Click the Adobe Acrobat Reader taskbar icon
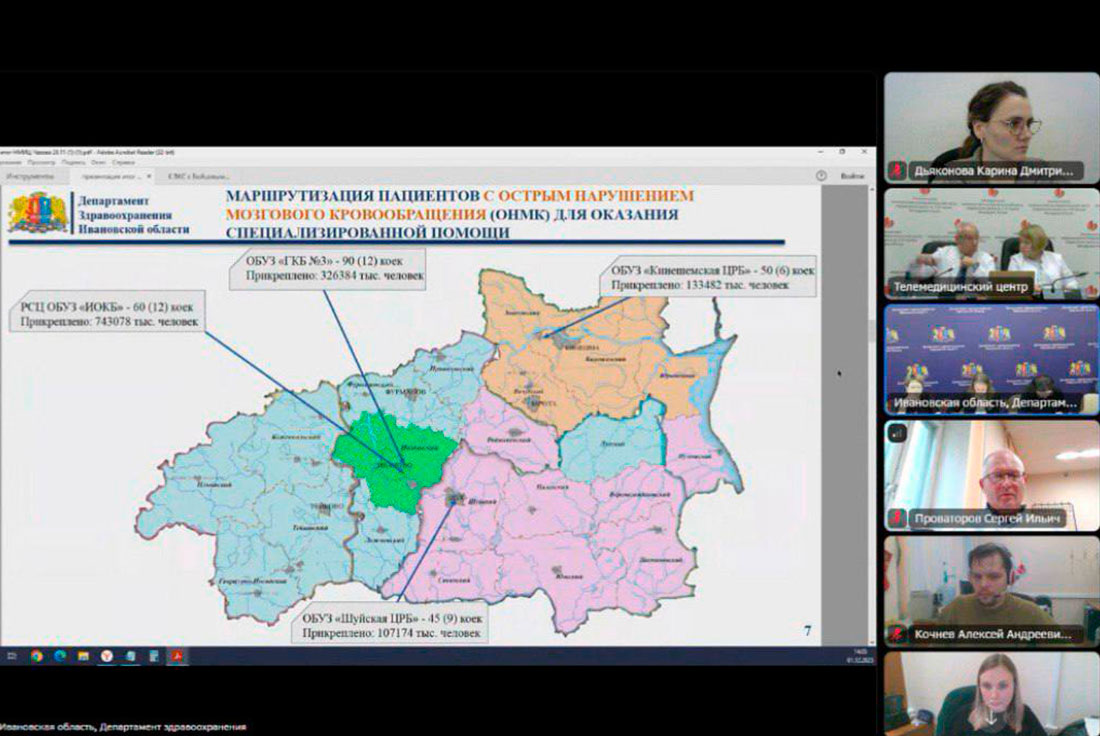 coord(176,656)
